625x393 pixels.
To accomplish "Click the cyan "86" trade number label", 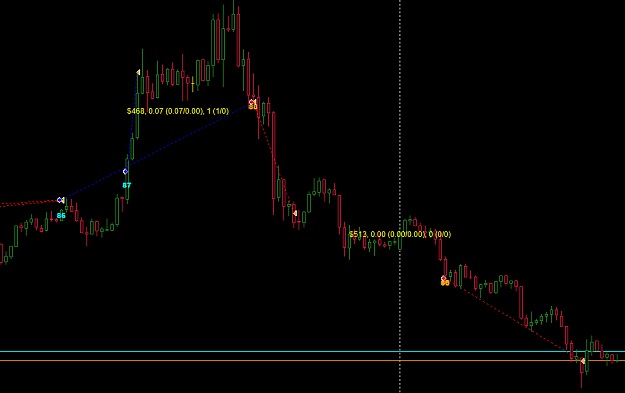I will 61,216.
